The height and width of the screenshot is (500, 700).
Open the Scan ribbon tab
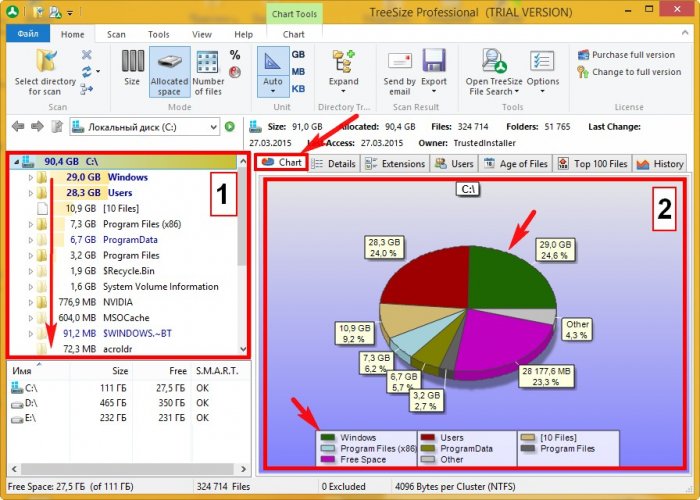[x=117, y=34]
